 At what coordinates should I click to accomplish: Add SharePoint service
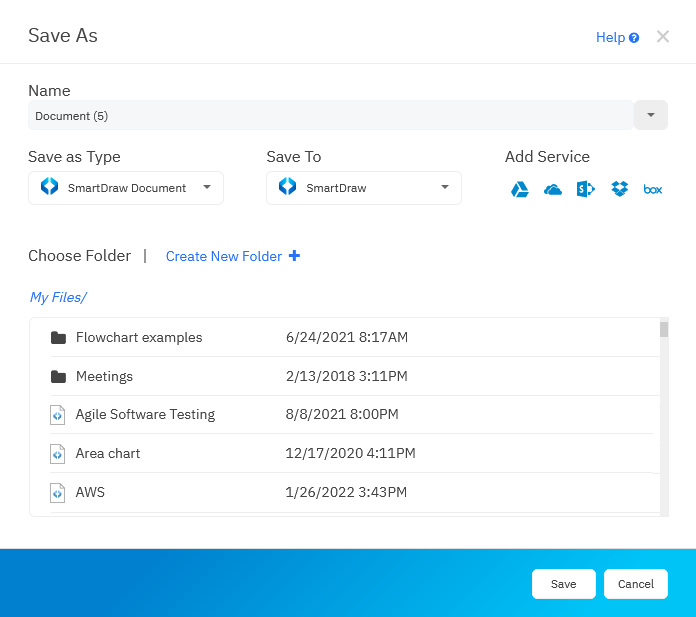coord(586,189)
